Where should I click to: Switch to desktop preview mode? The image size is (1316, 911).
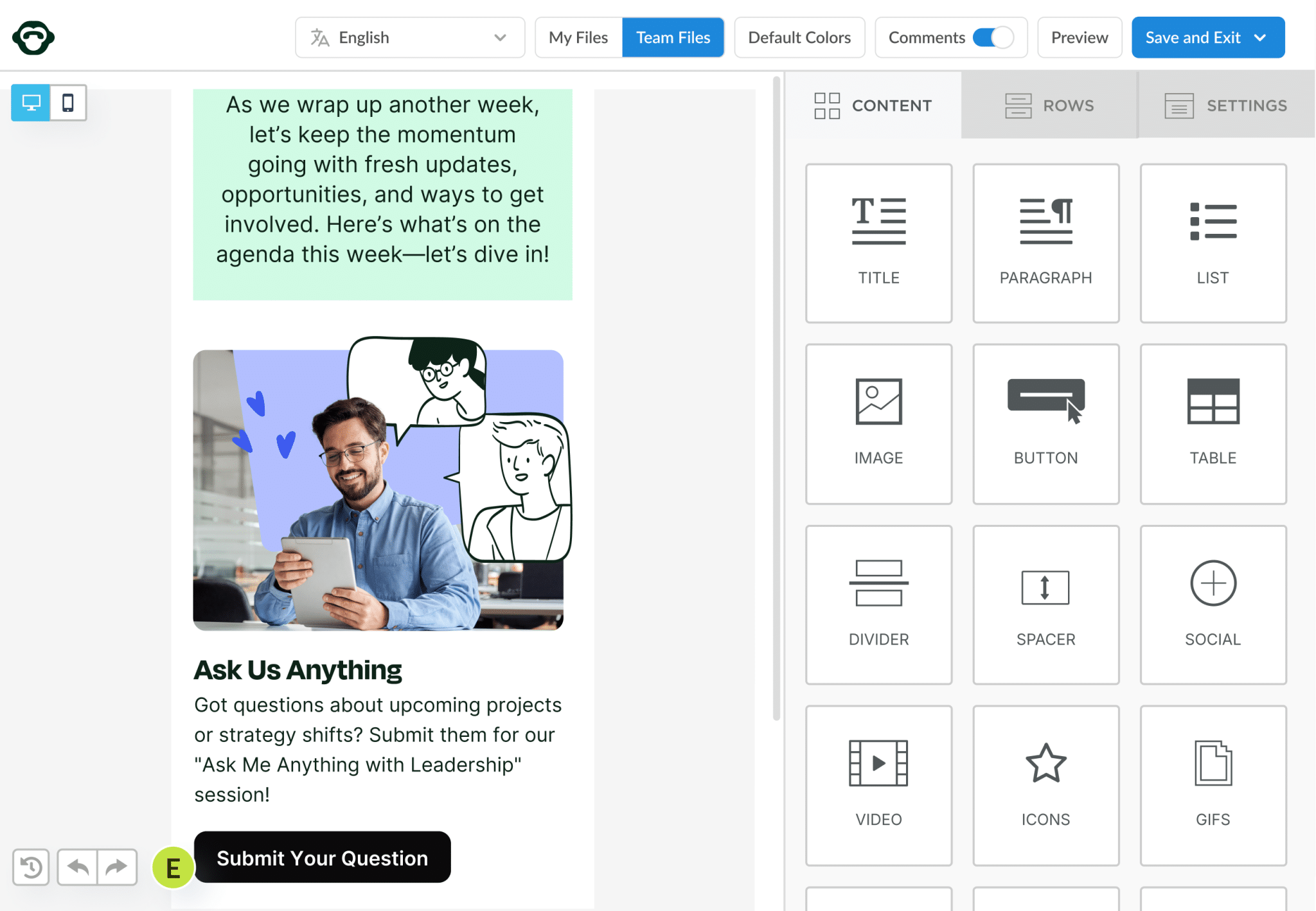31,103
